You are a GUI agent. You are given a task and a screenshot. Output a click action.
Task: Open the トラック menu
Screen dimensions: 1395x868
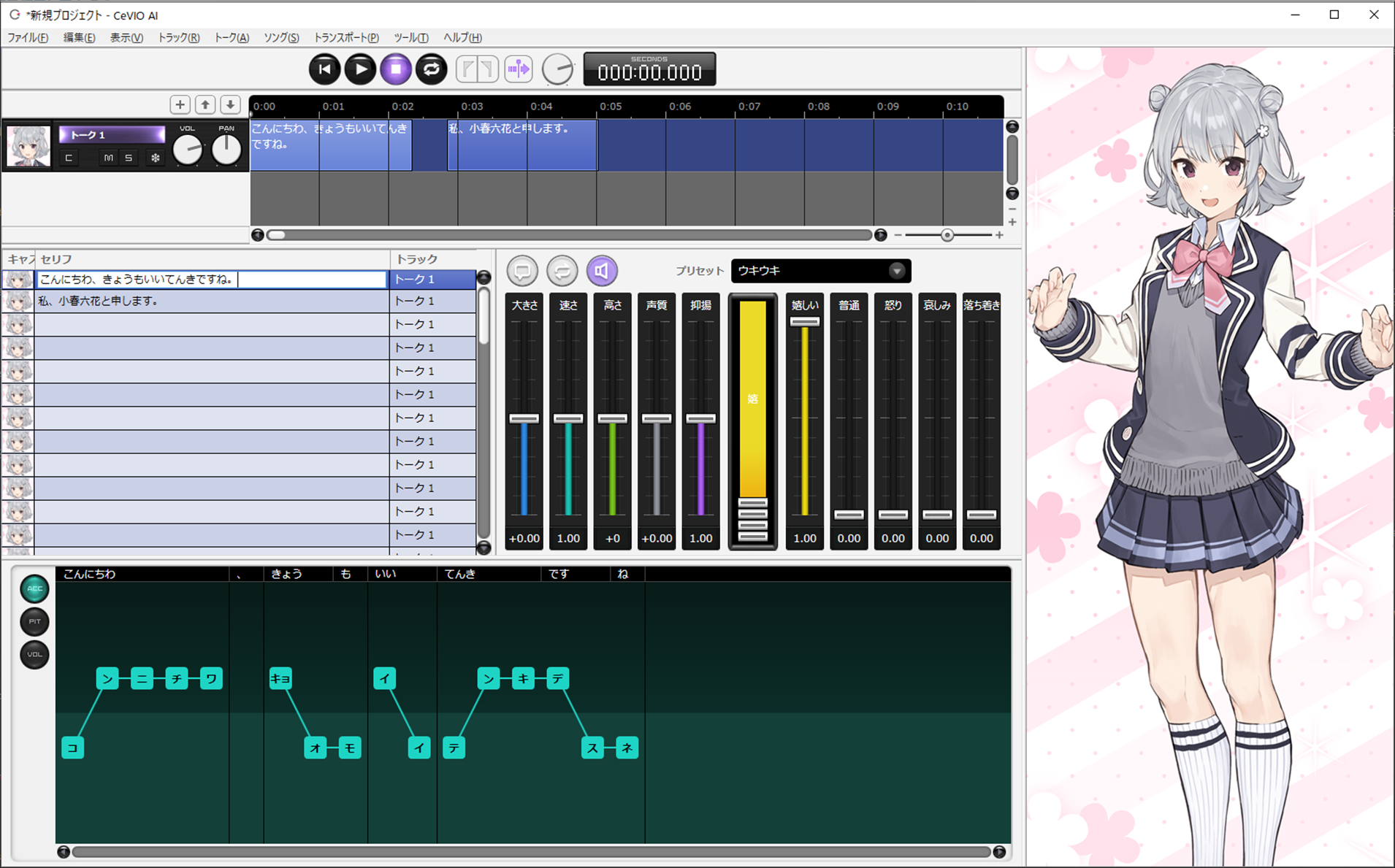coord(179,37)
